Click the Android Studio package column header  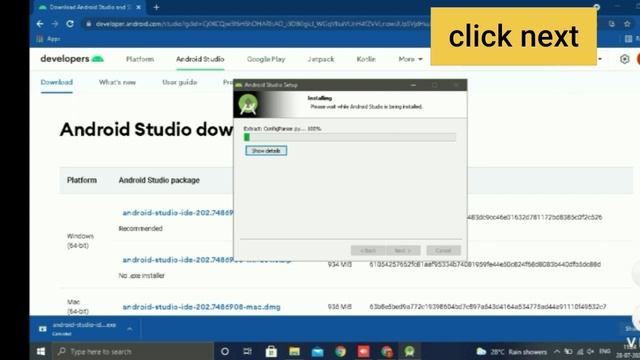click(x=159, y=180)
